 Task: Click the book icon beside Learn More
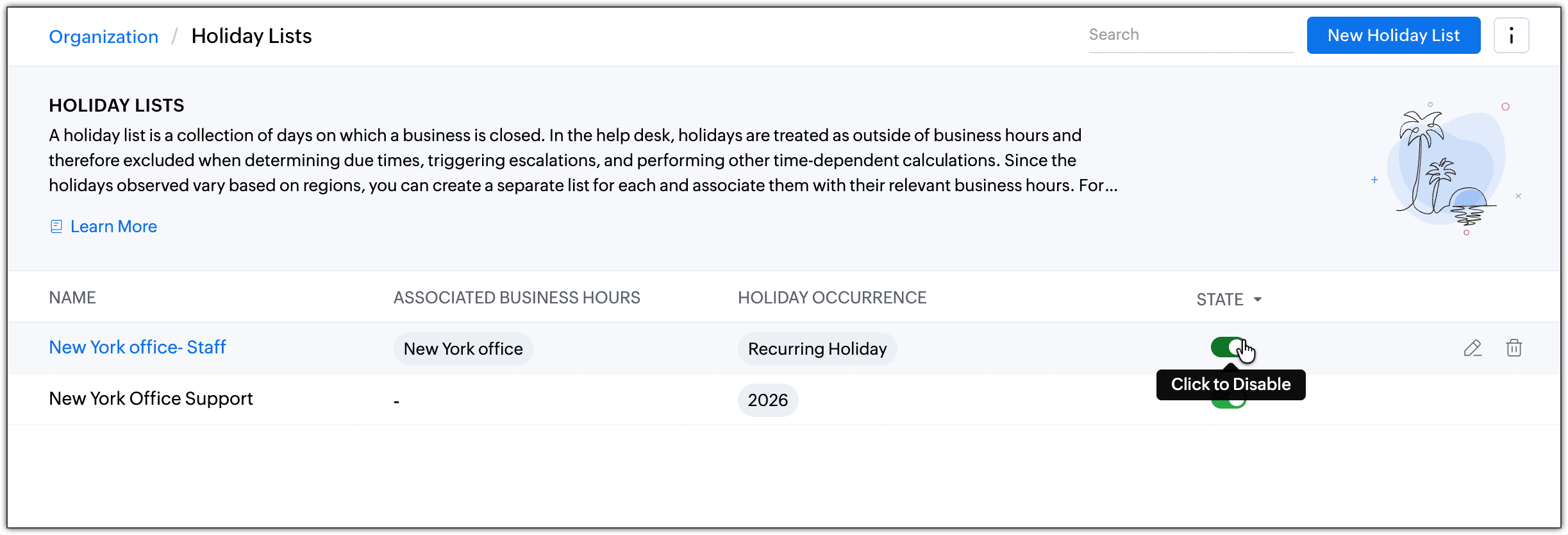[56, 226]
